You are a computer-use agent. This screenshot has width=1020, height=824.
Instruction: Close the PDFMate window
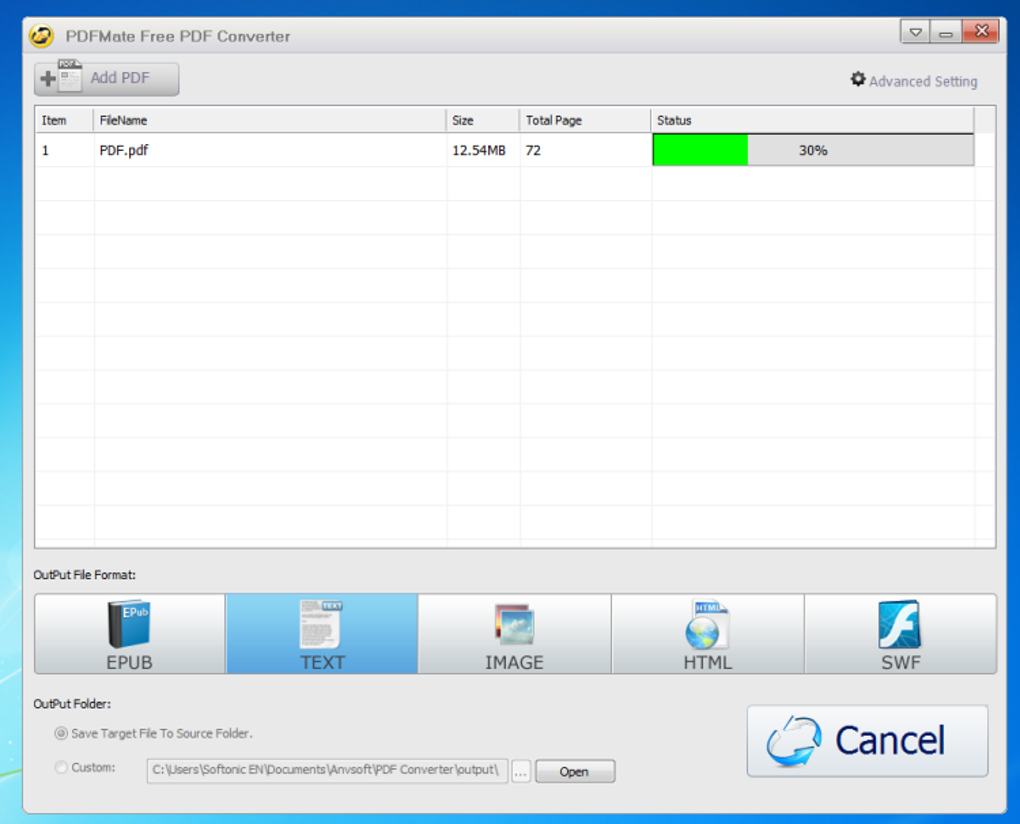pos(981,31)
